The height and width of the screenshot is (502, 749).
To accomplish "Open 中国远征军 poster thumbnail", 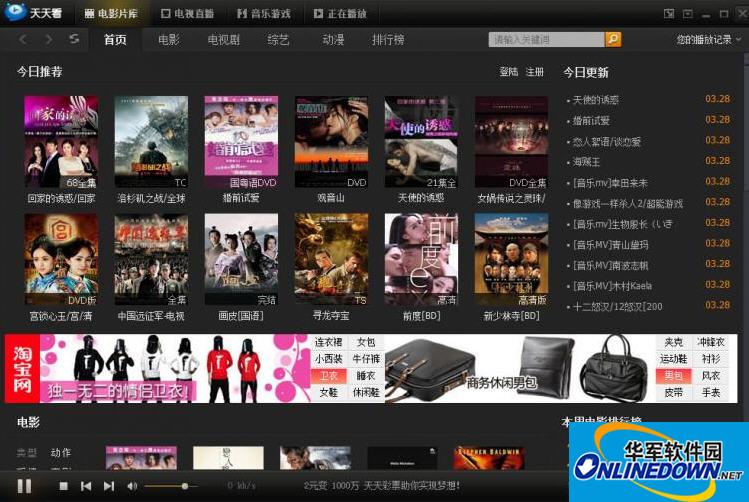I will pyautogui.click(x=151, y=259).
